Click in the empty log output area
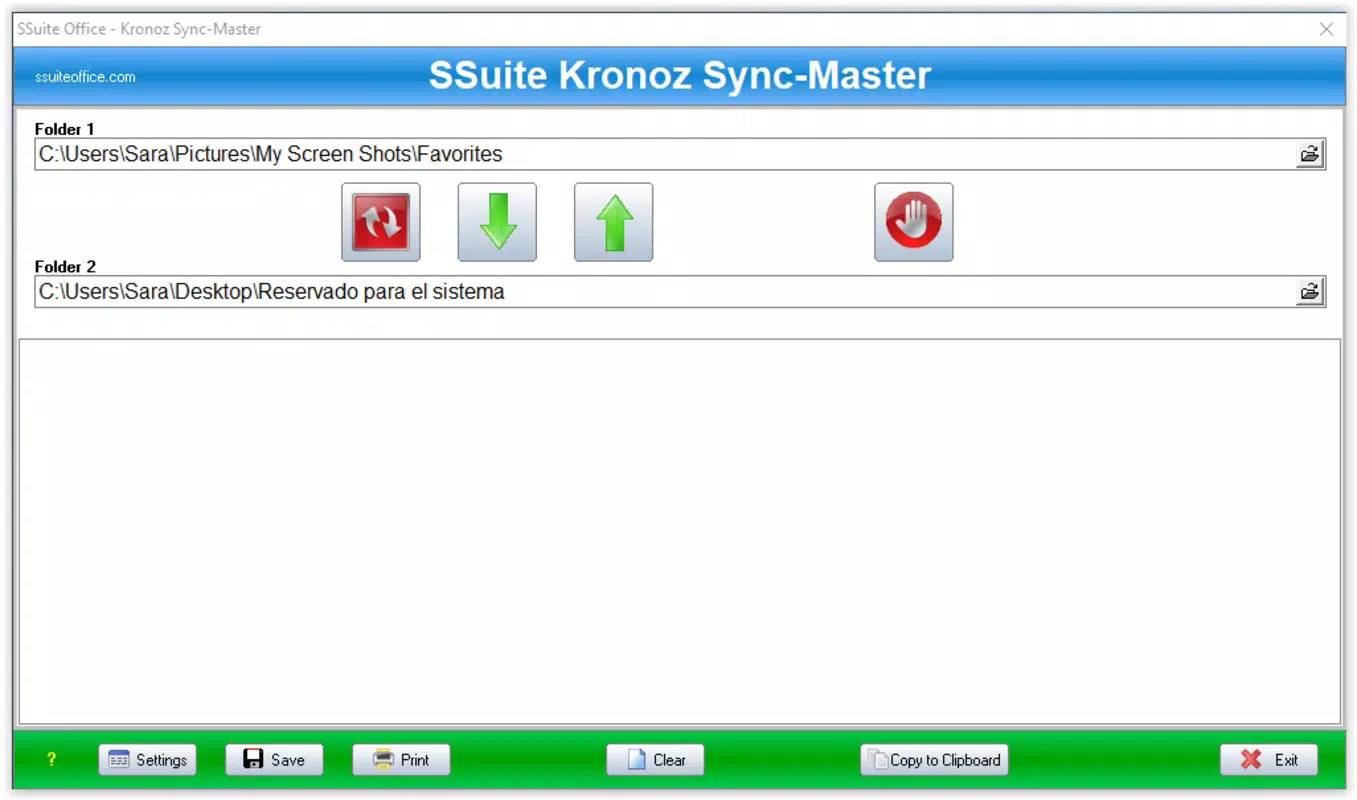 coord(680,531)
